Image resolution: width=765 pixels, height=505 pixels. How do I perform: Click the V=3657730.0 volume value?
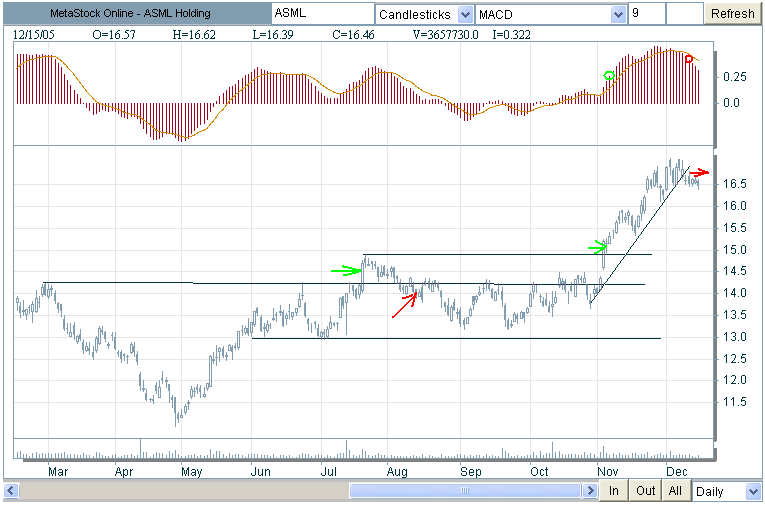(445, 35)
